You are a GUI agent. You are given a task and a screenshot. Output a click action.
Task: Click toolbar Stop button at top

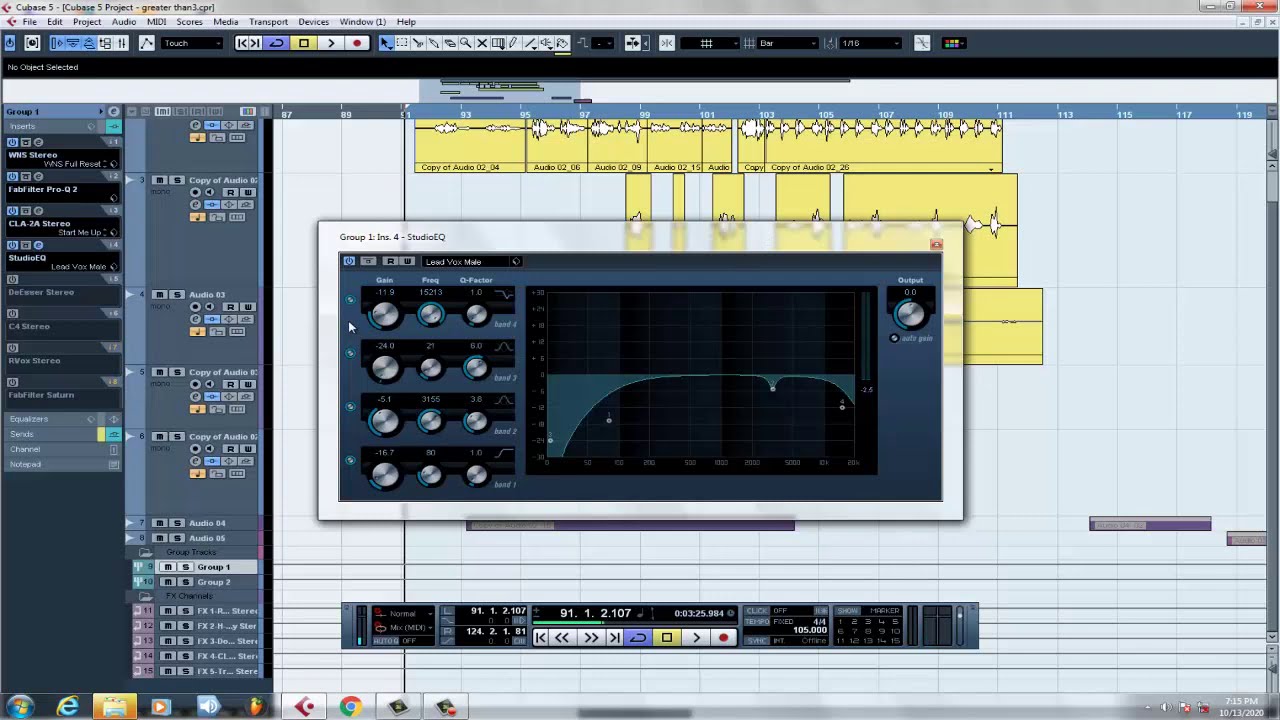point(304,43)
